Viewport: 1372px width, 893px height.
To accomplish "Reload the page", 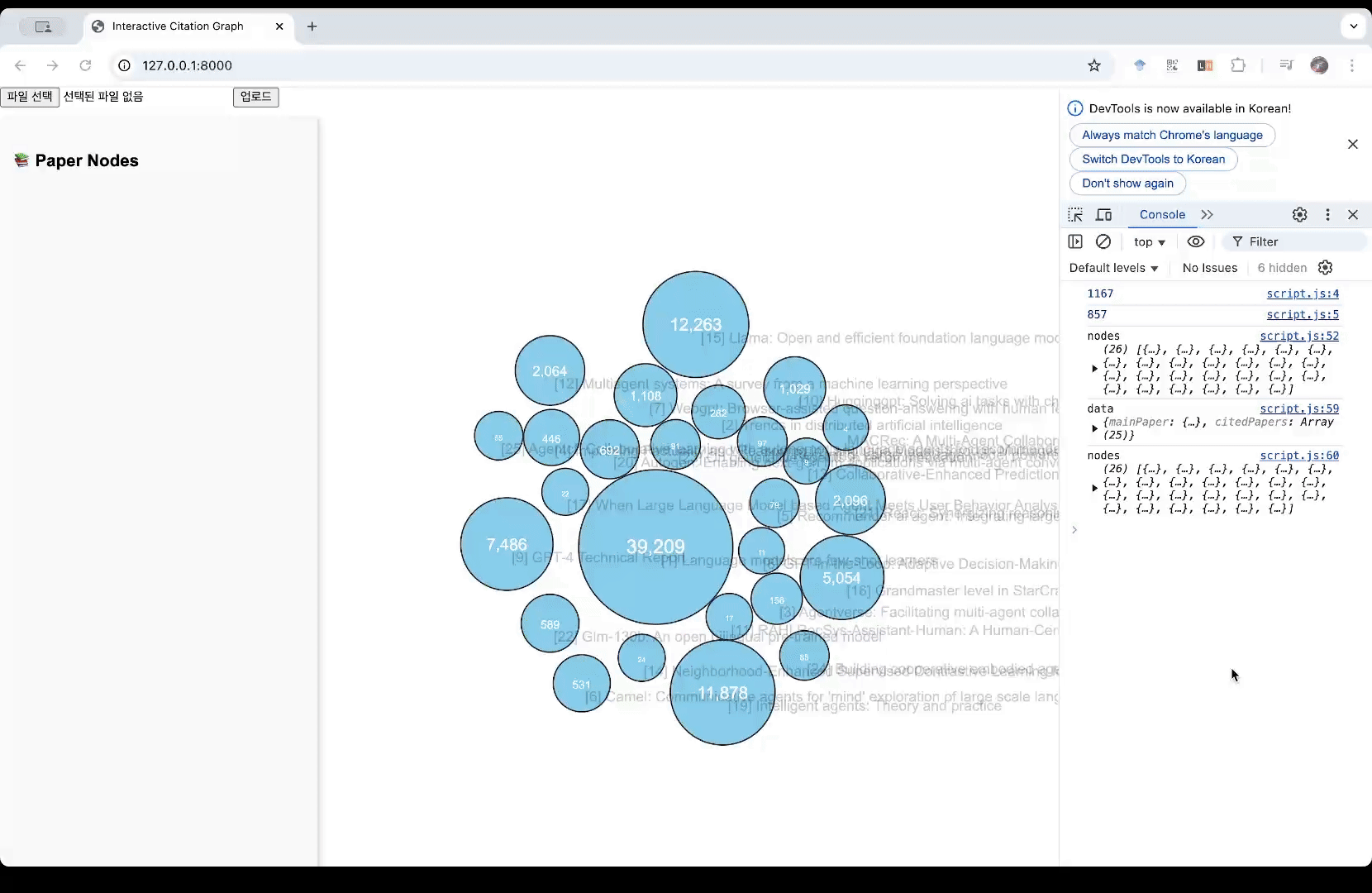I will click(x=85, y=65).
